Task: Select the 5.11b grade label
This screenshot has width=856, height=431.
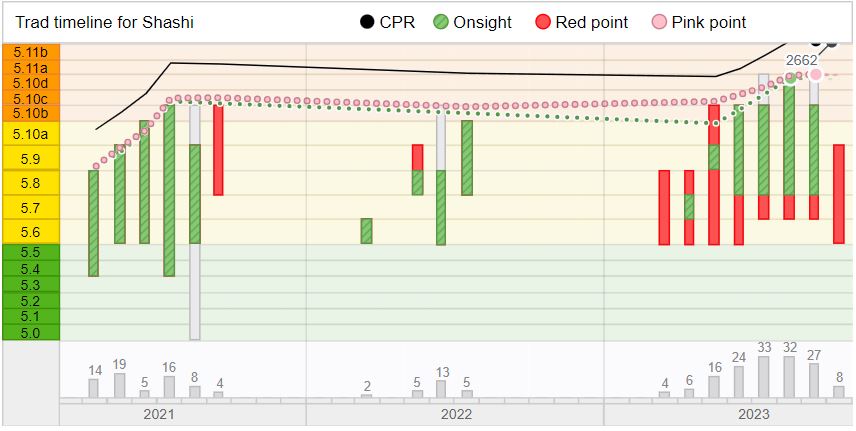Action: pyautogui.click(x=31, y=52)
